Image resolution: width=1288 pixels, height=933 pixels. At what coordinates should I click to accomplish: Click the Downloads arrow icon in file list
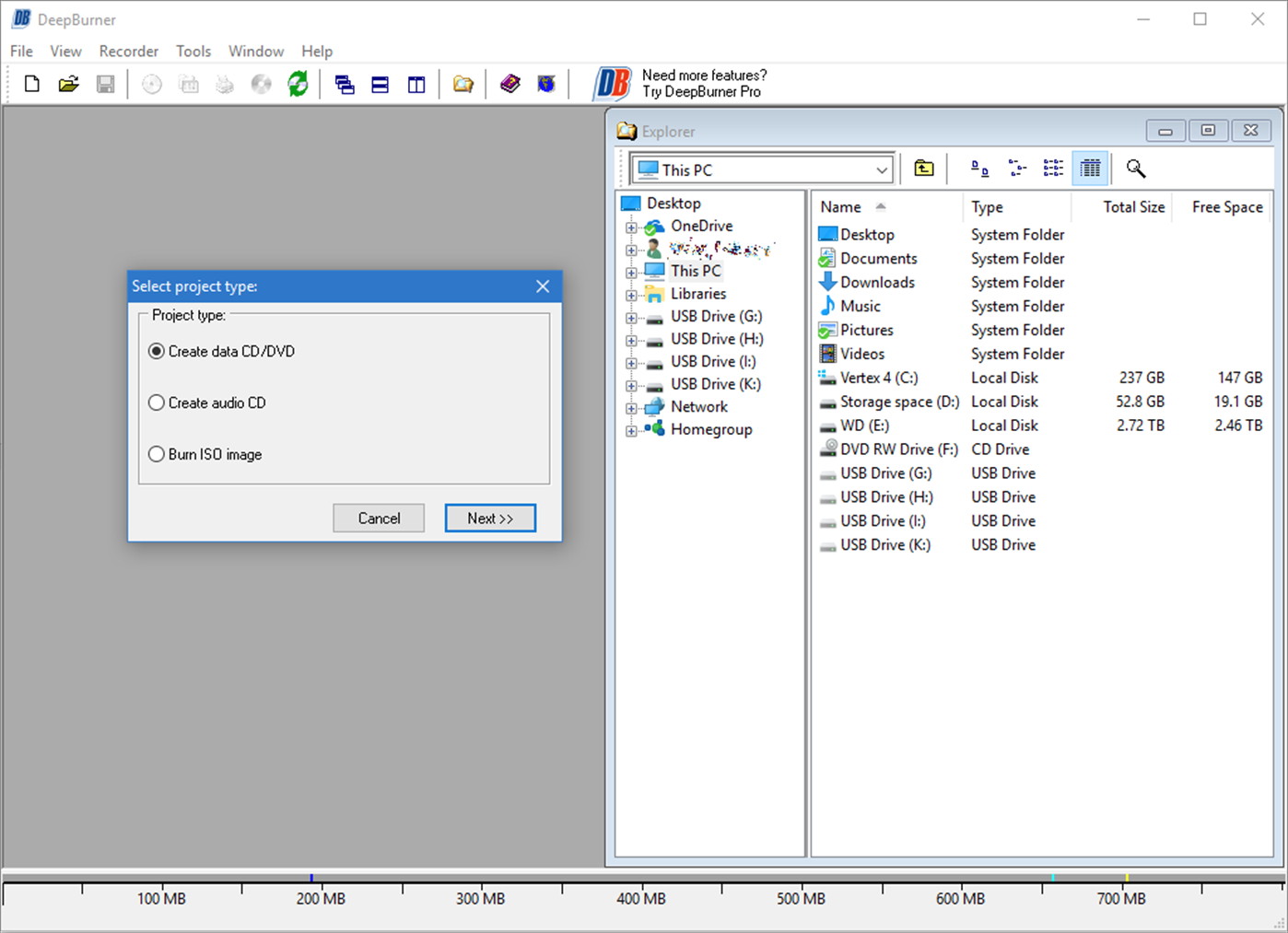tap(827, 282)
